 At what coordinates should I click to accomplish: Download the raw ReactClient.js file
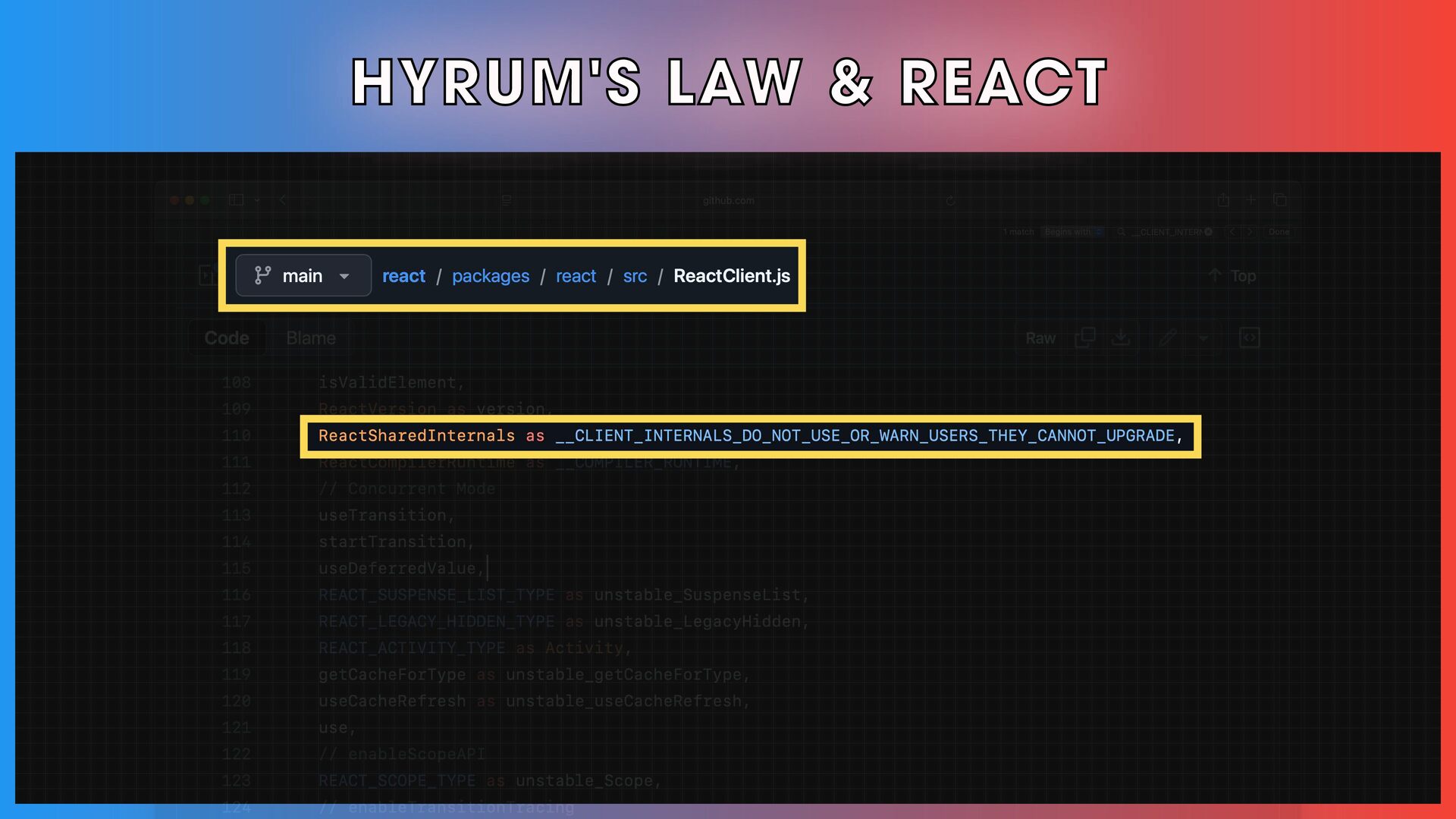(1121, 338)
